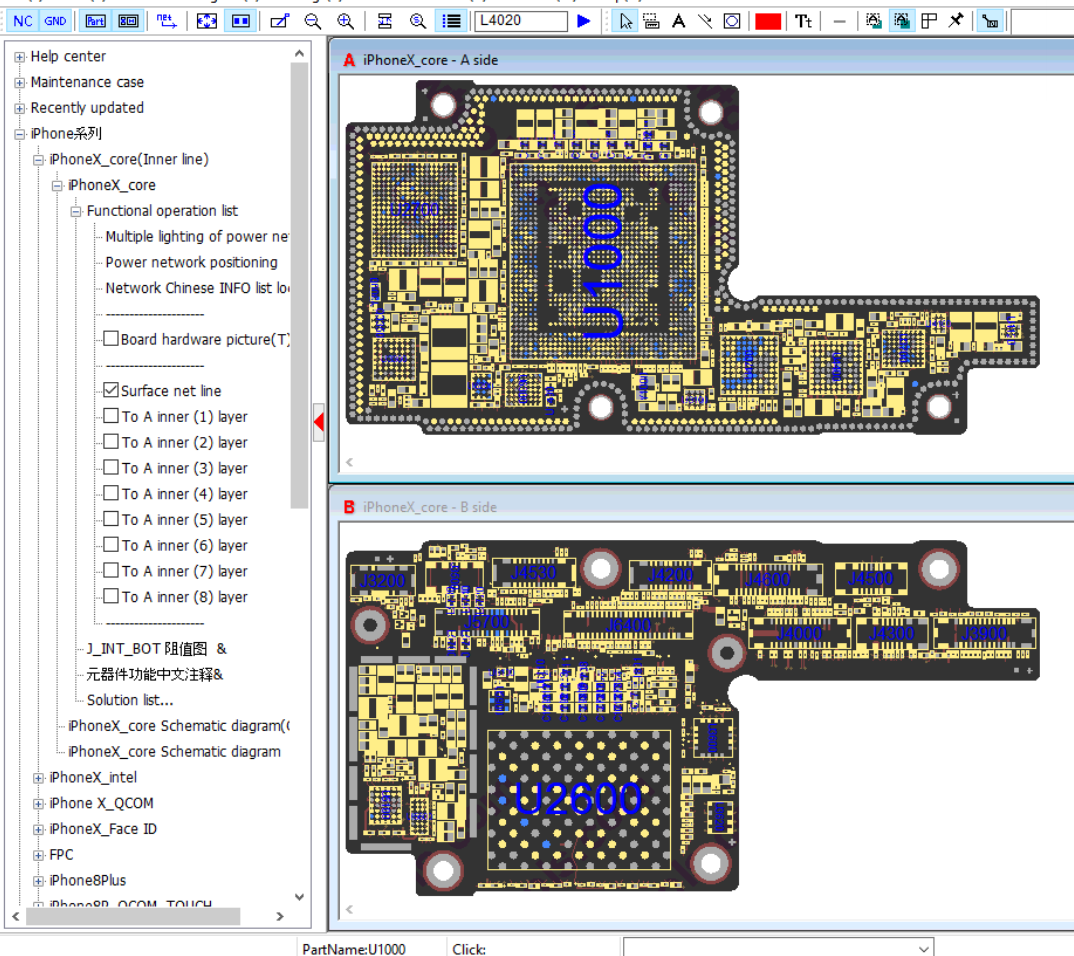Select the iPhoneX_core Schematic diagram entry
The height and width of the screenshot is (956, 1074).
(174, 751)
